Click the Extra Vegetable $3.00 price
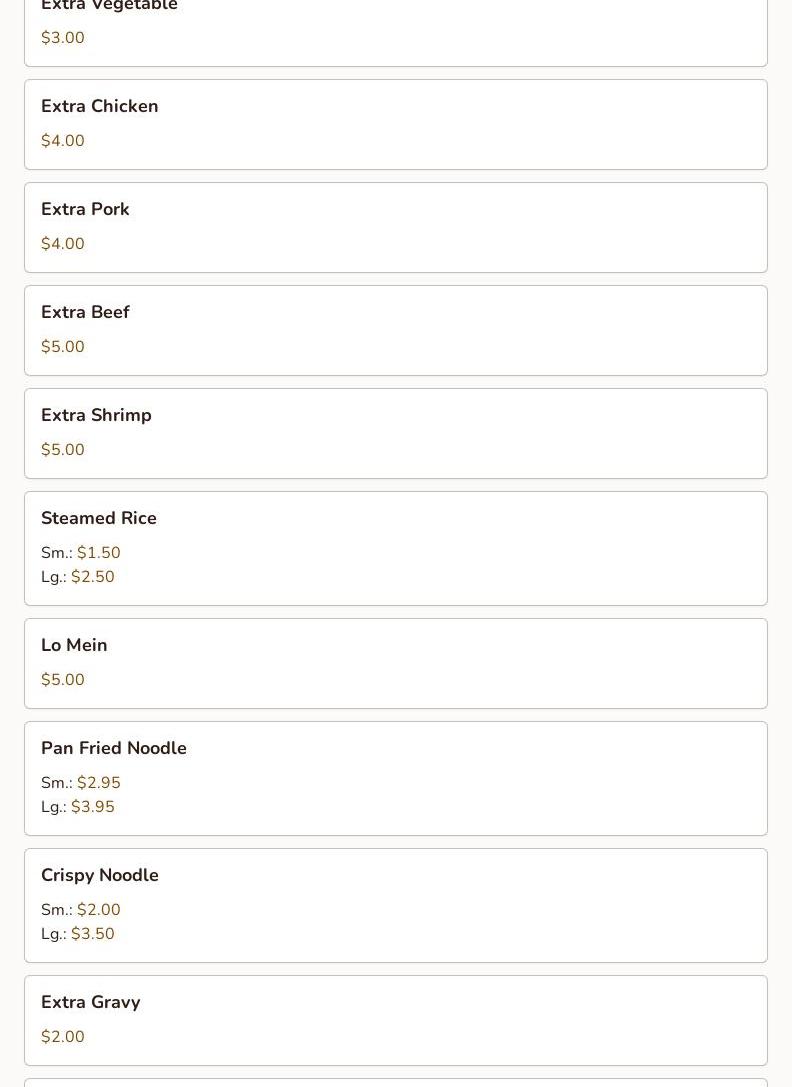 (62, 38)
